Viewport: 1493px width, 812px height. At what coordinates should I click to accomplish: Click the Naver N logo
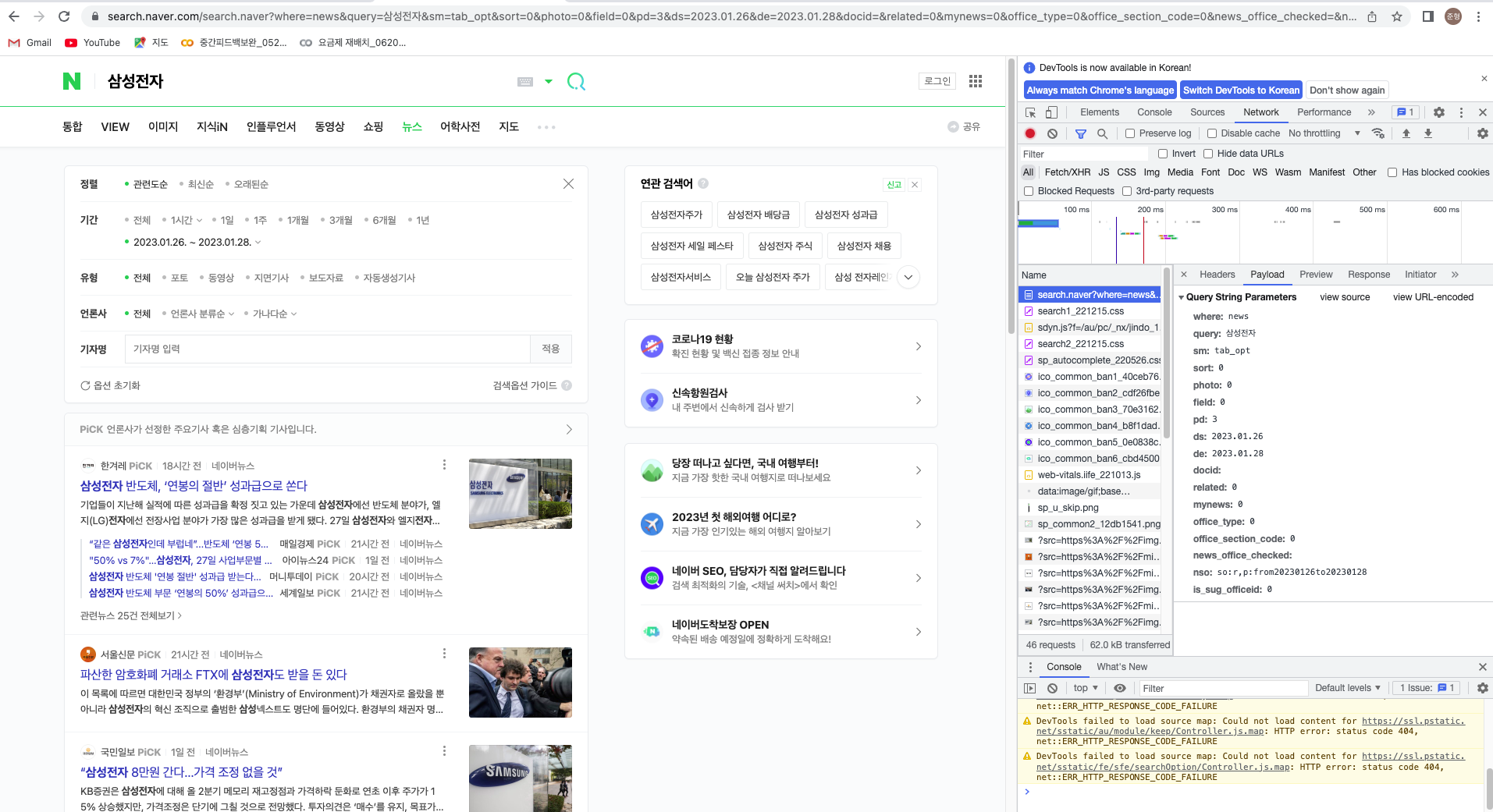tap(72, 81)
